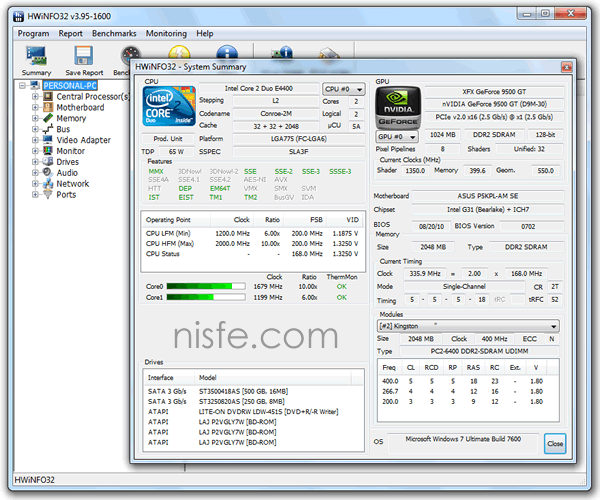
Task: Click the Network tree icon
Action: [48, 184]
